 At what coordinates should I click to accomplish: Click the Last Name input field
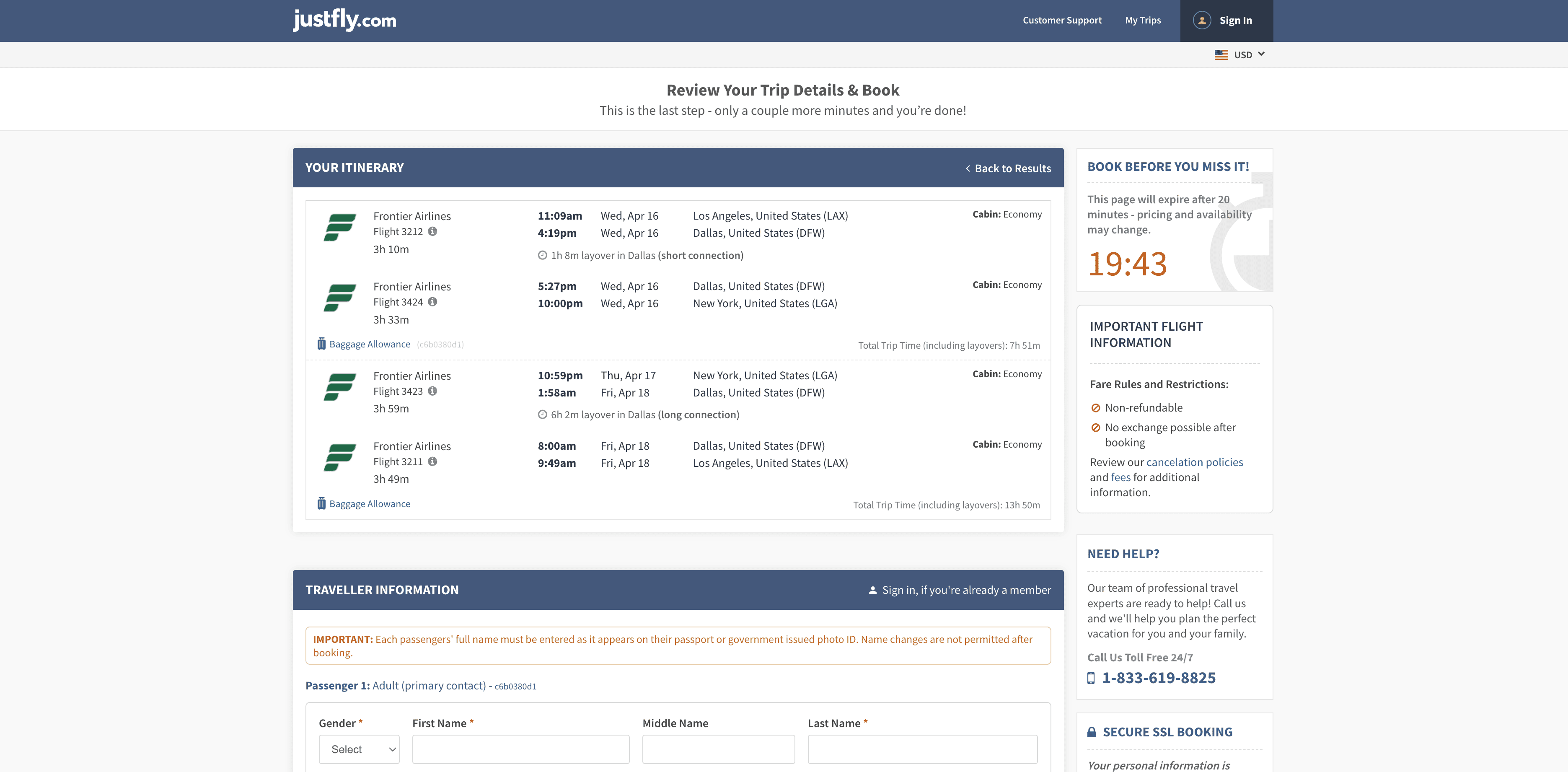tap(922, 749)
